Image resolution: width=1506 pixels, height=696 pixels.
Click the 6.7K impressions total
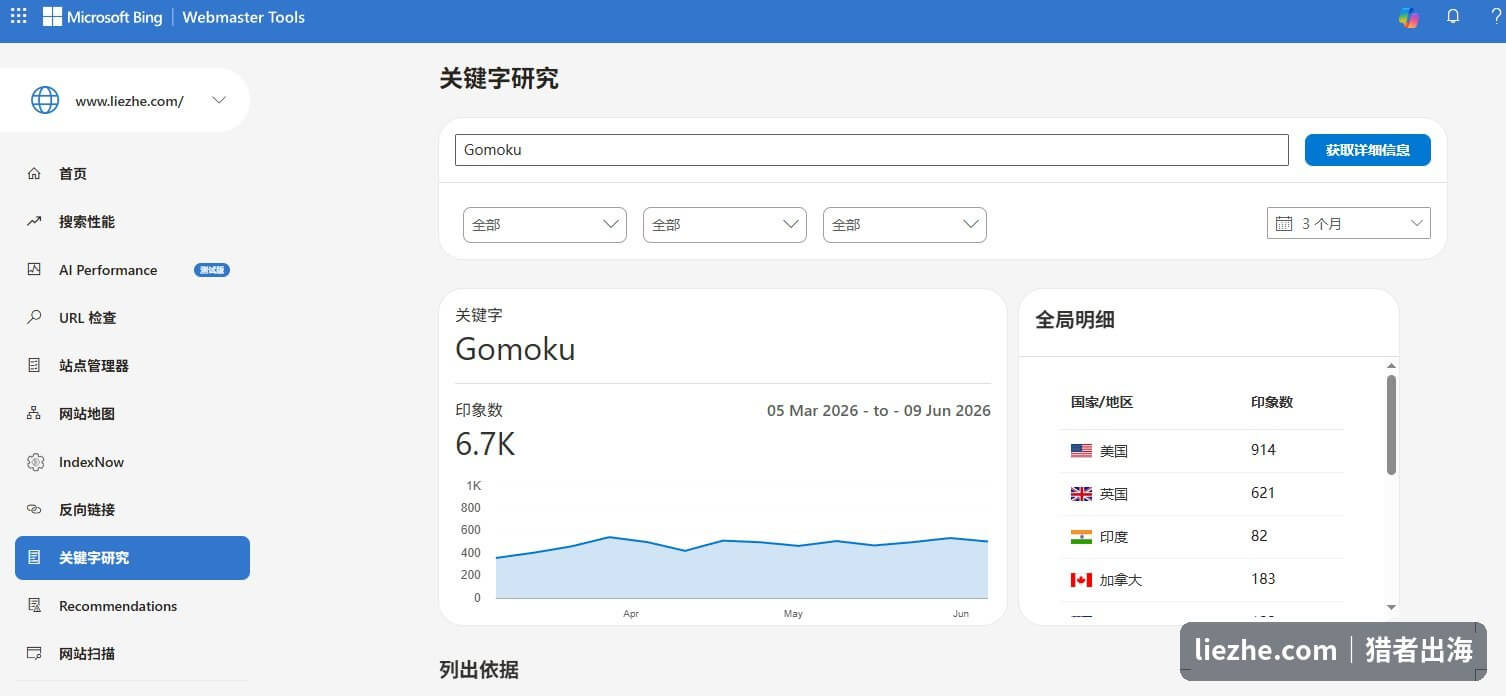pyautogui.click(x=485, y=444)
